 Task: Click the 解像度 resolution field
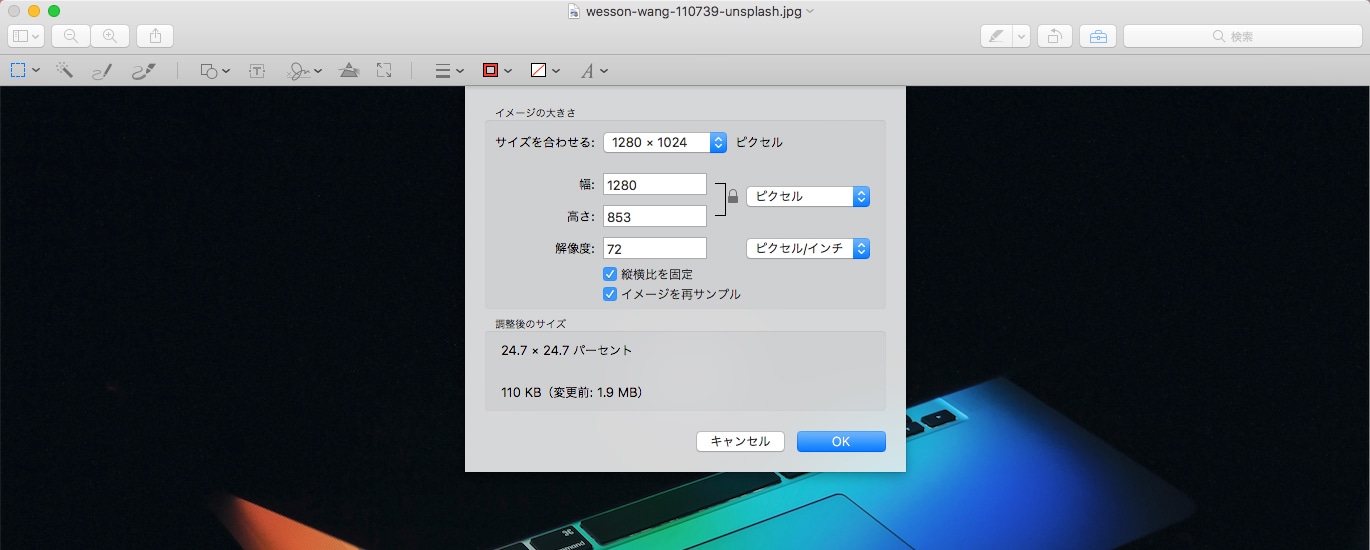655,248
